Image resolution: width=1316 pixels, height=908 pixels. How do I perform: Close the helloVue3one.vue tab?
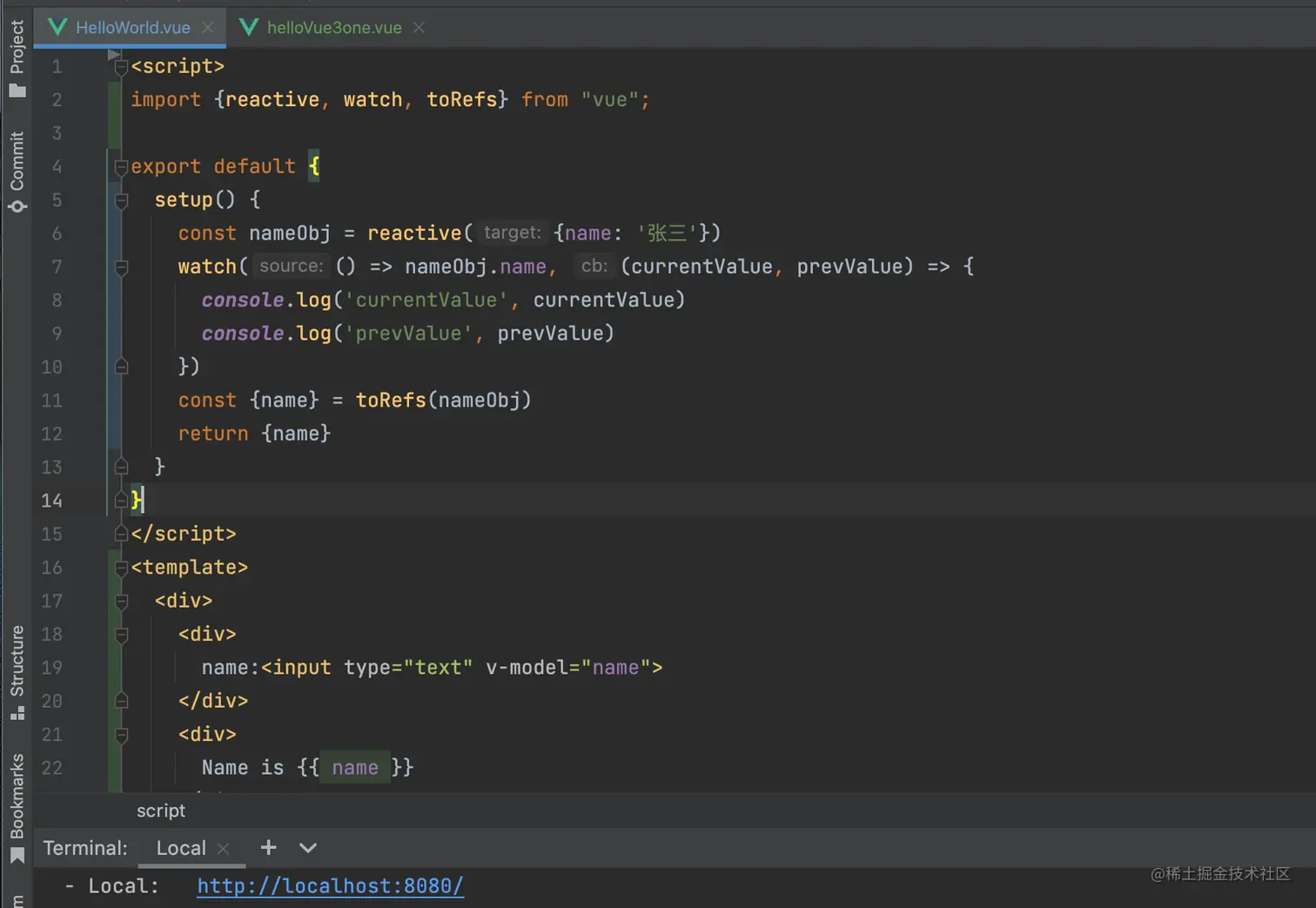click(419, 28)
